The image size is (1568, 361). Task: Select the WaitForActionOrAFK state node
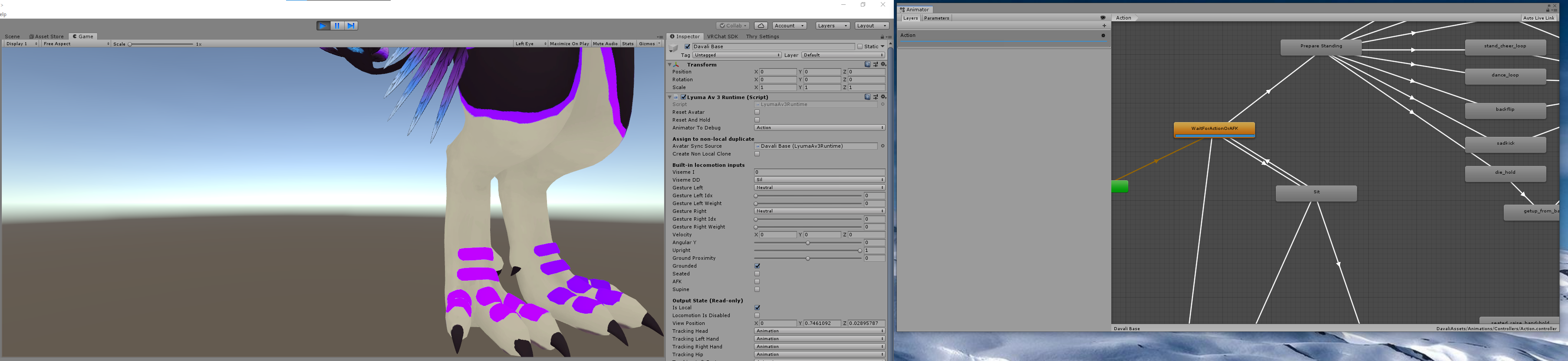1214,129
